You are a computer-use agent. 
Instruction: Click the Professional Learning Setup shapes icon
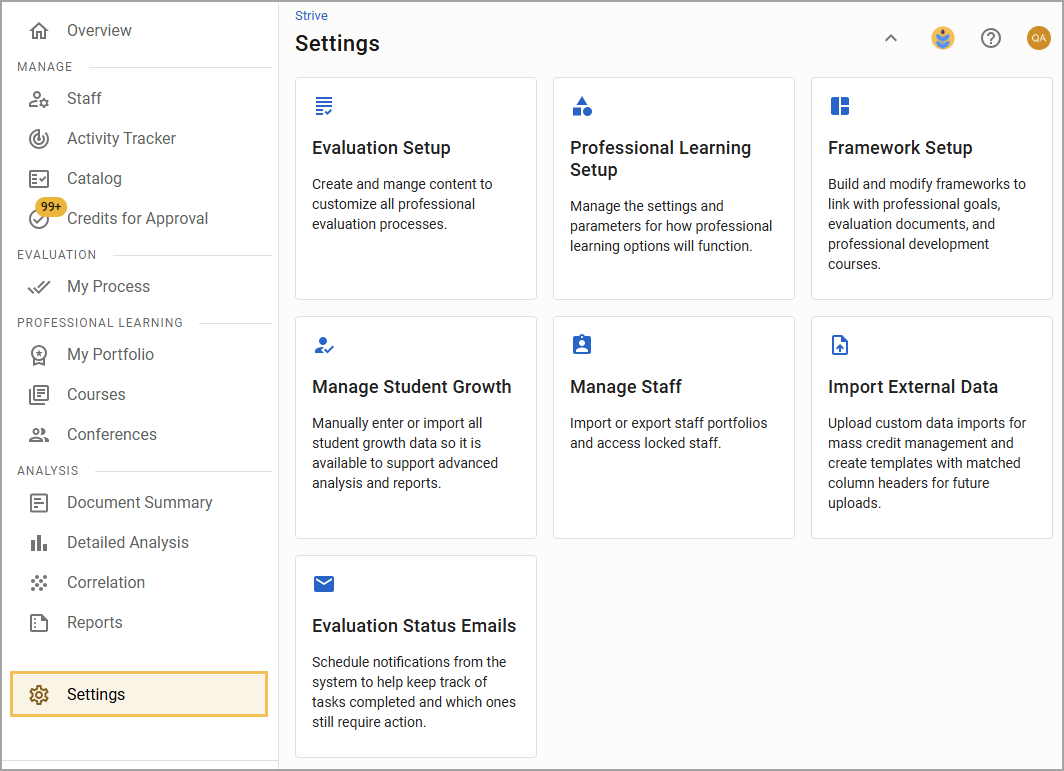point(582,106)
